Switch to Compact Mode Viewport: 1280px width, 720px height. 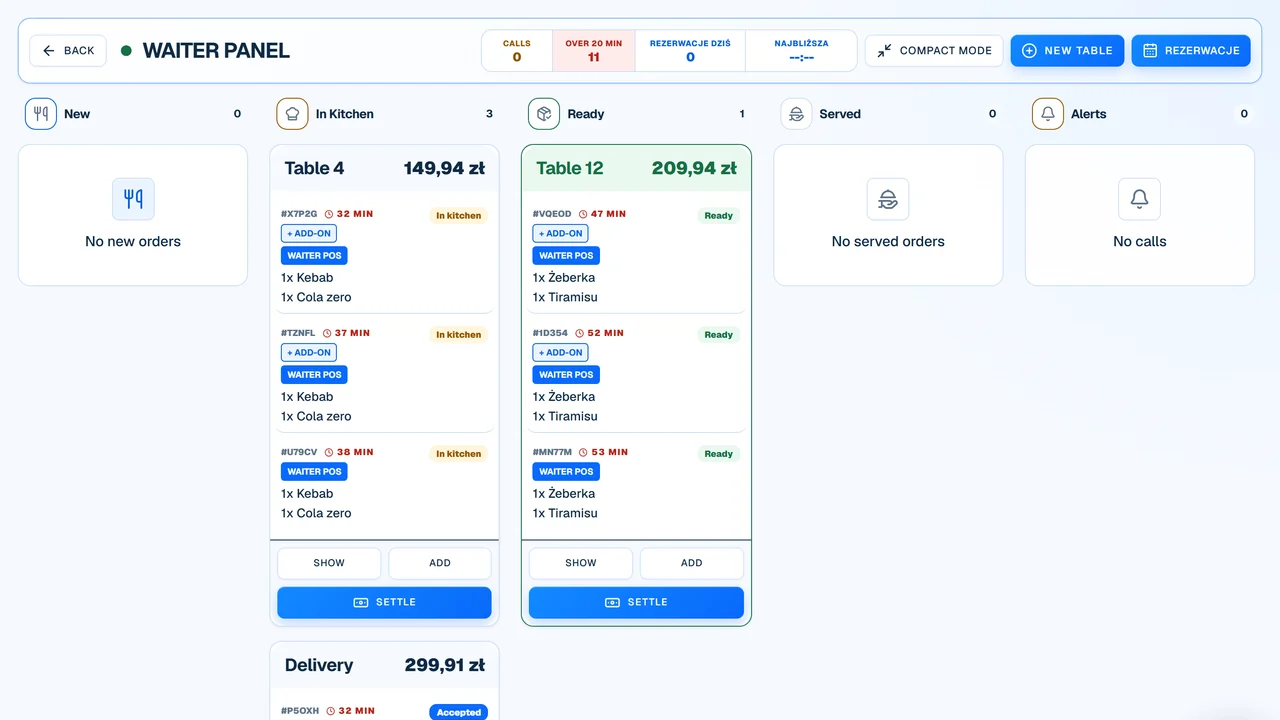coord(934,51)
